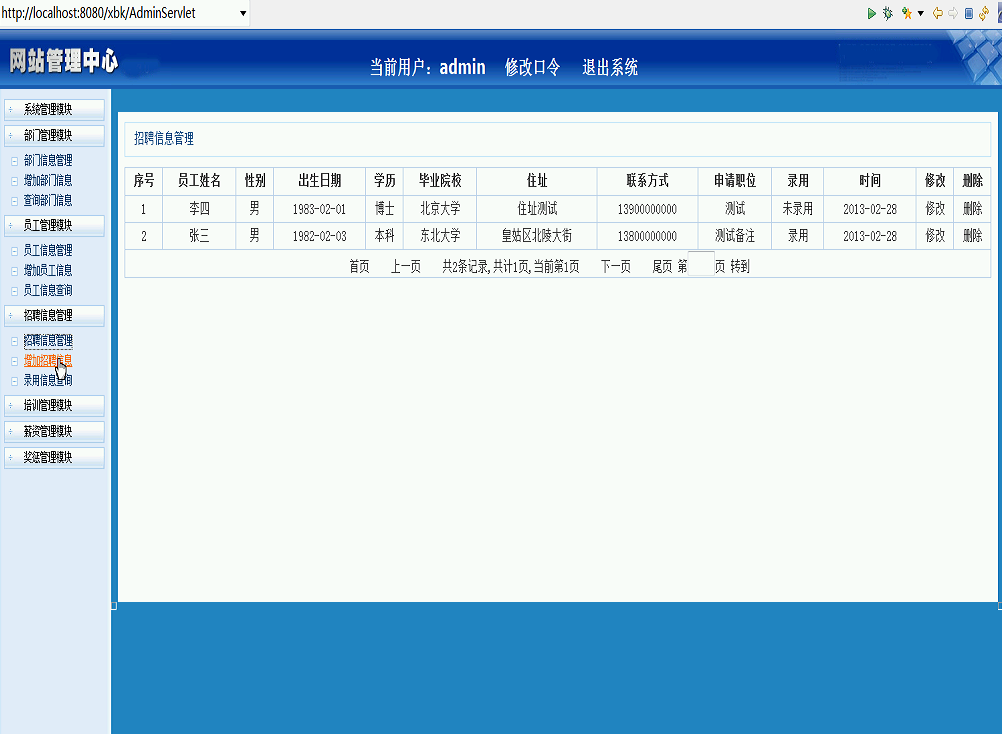Collapse the 员工管理模块 menu section
Screen dimensions: 1002x734
(54, 226)
